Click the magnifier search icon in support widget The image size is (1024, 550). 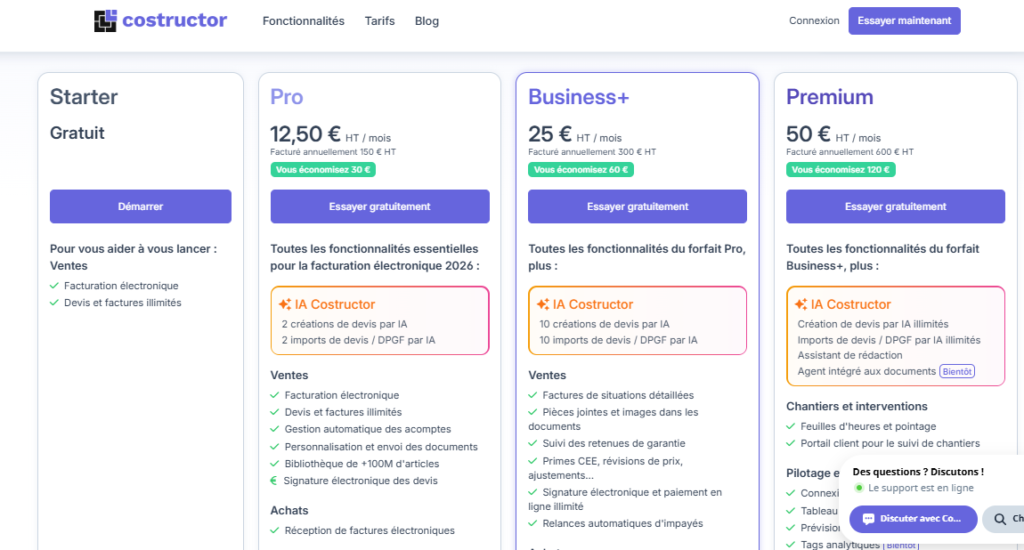tap(1000, 519)
